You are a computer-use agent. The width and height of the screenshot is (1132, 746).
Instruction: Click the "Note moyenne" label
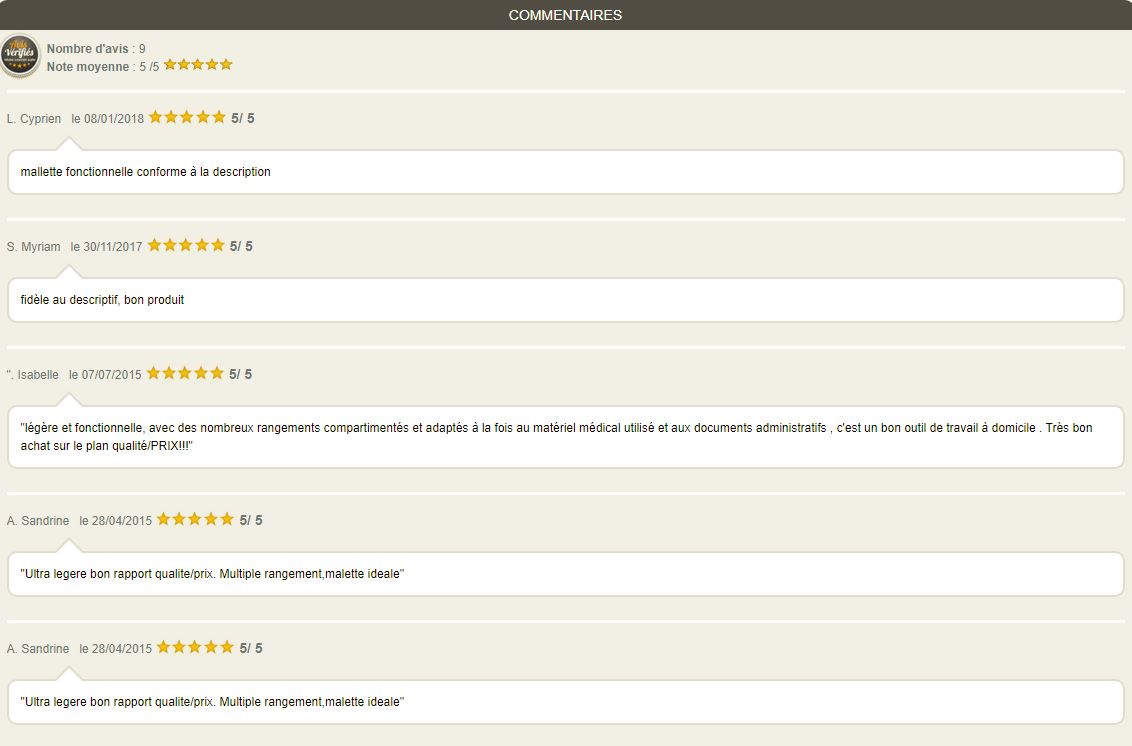[88, 67]
